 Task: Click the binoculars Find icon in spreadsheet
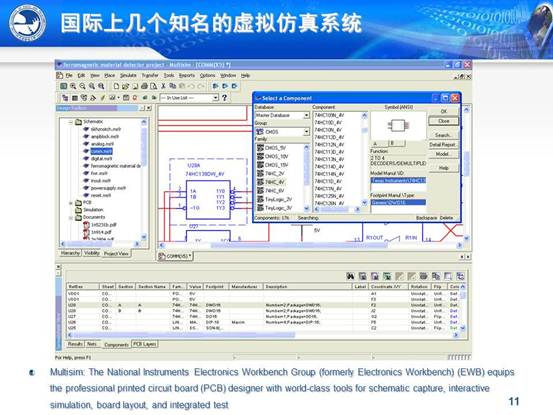(350, 276)
